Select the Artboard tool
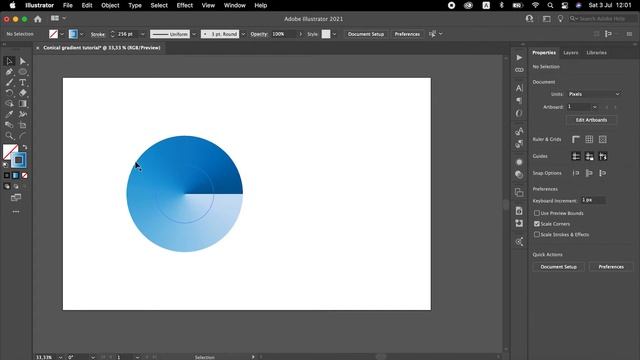 pyautogui.click(x=23, y=125)
